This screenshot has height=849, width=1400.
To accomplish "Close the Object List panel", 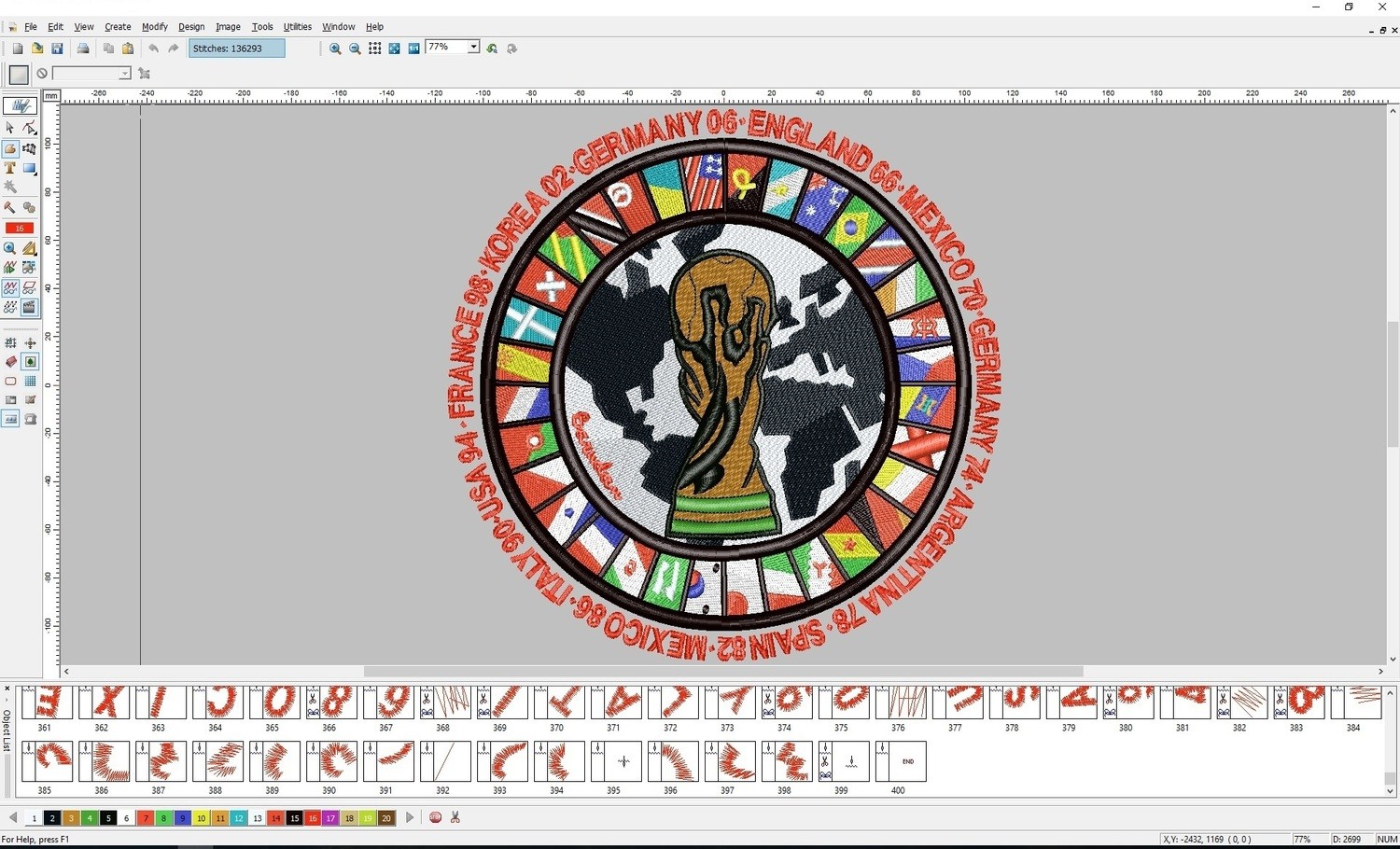I will (x=7, y=689).
